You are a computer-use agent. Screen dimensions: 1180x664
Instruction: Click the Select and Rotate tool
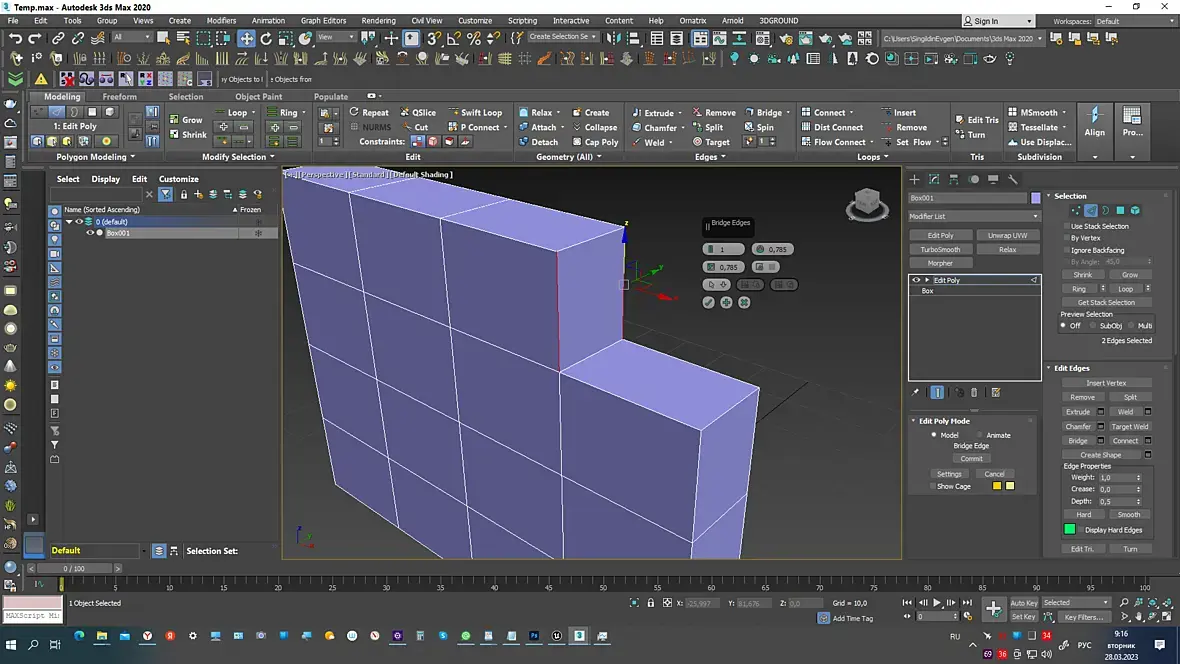pos(267,38)
